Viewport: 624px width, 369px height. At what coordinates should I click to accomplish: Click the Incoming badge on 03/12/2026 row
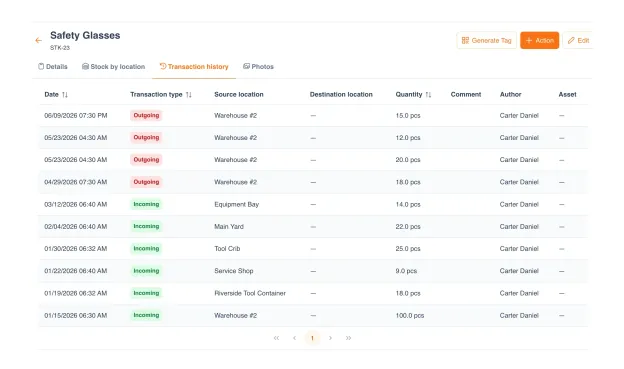(x=146, y=204)
